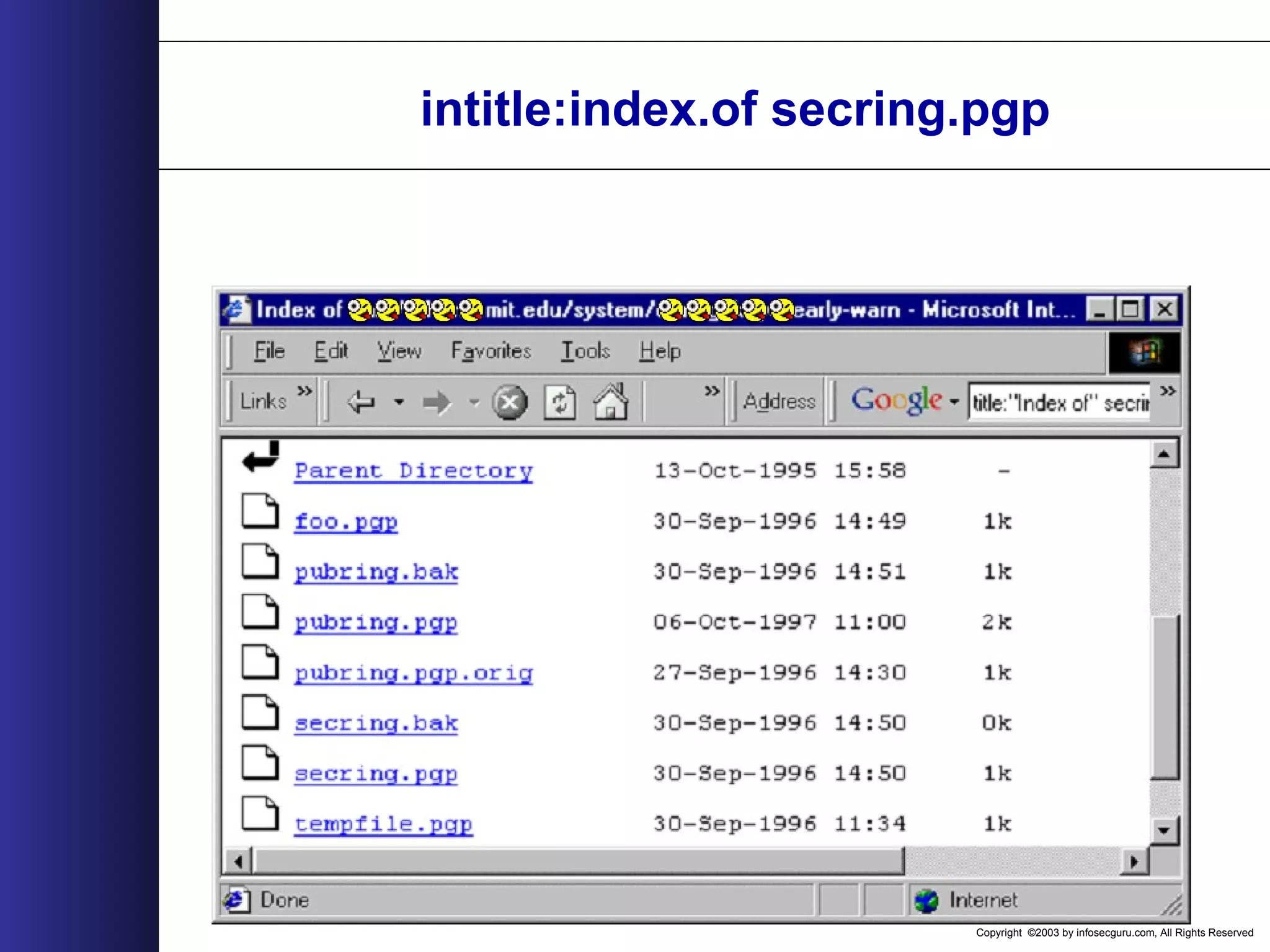
Task: Click the horizontal scrollbar thumb
Action: tap(579, 862)
